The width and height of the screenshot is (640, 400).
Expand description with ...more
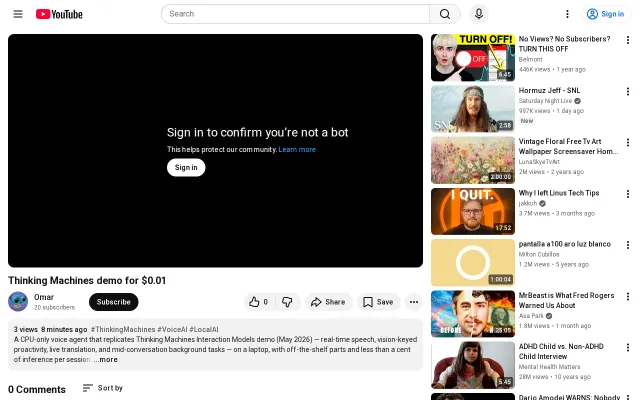pyautogui.click(x=105, y=360)
